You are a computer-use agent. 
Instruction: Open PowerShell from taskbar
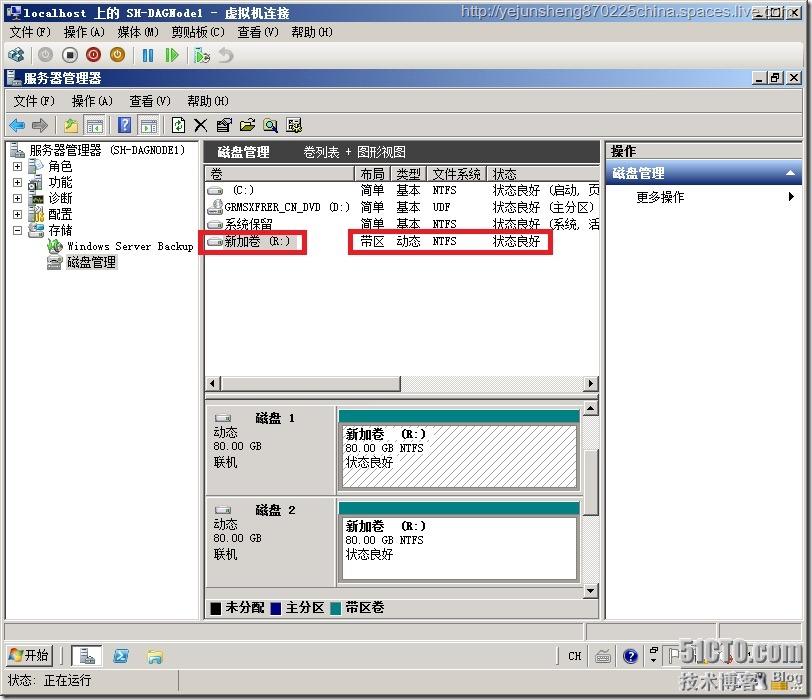pos(121,656)
